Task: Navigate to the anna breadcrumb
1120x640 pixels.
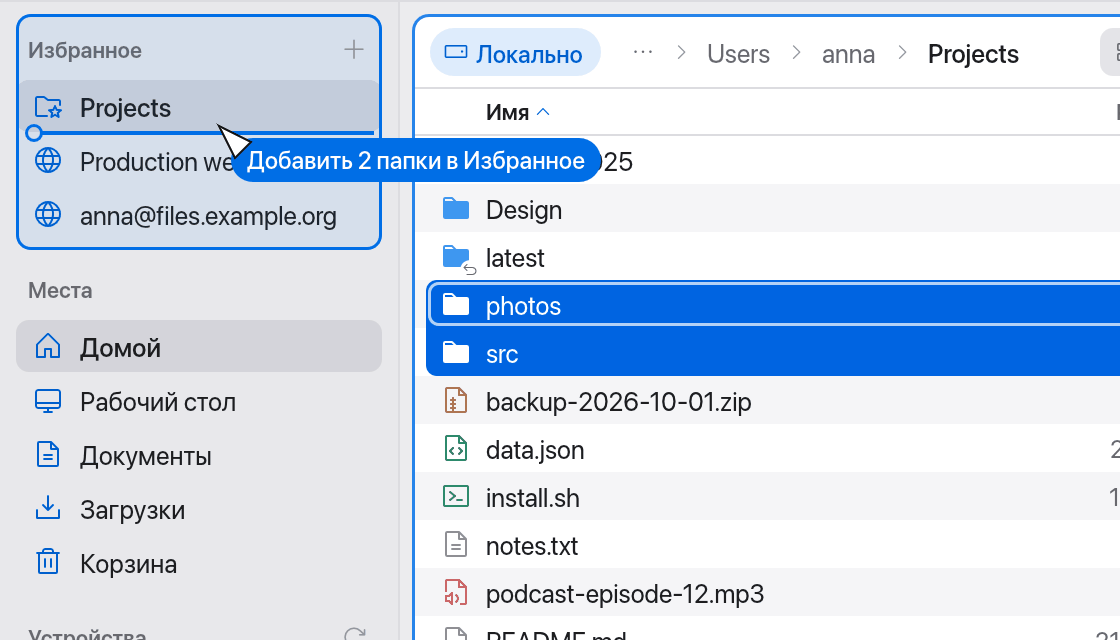Action: coord(849,54)
